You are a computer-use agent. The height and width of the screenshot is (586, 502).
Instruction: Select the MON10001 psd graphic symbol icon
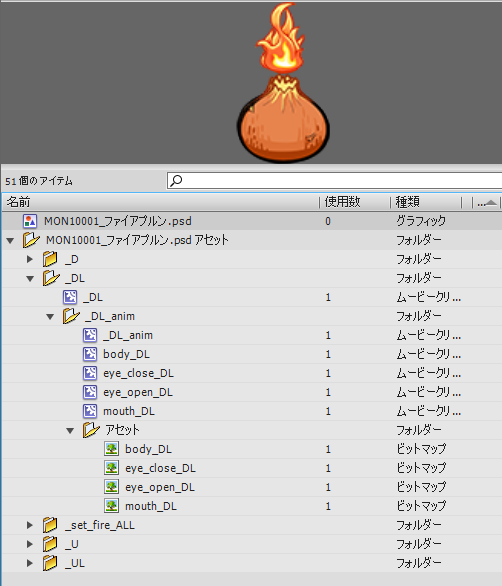pos(30,221)
